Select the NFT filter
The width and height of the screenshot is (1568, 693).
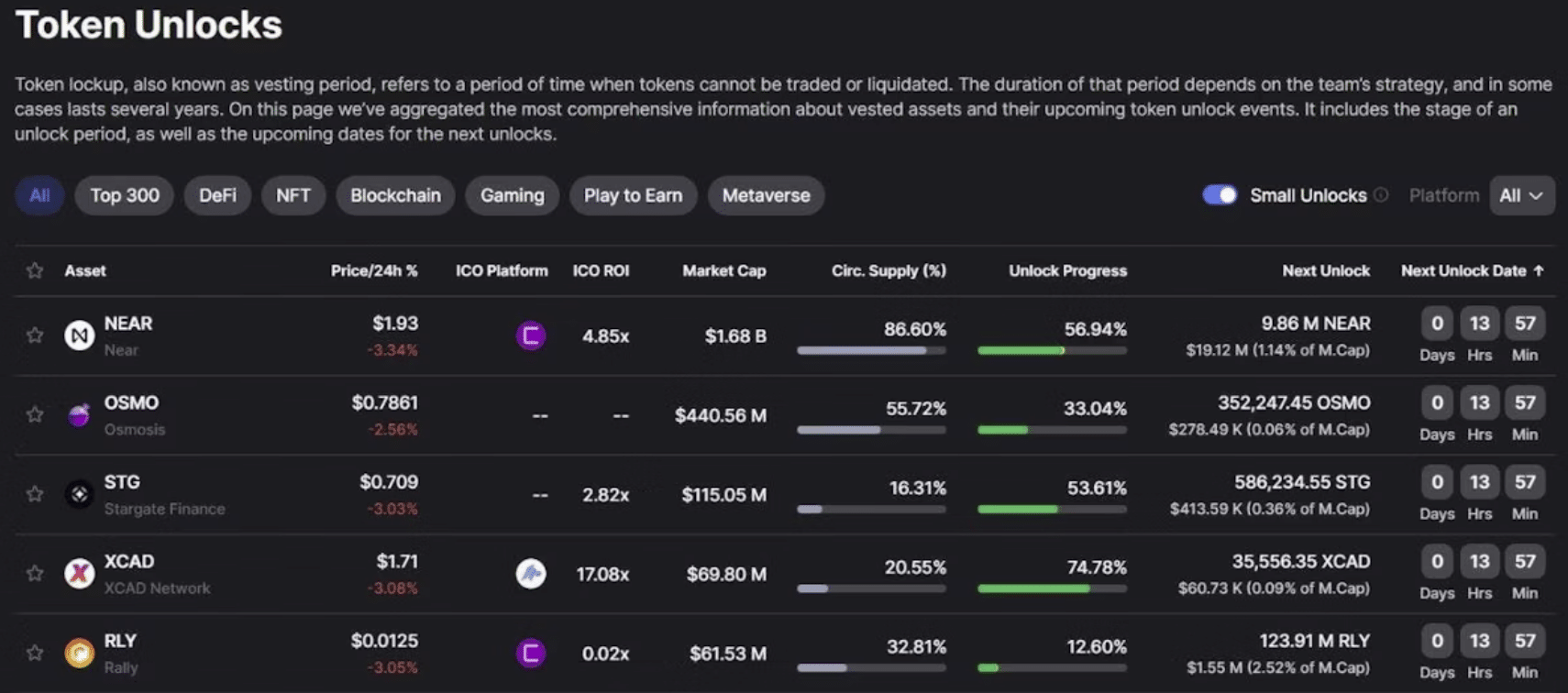tap(293, 195)
